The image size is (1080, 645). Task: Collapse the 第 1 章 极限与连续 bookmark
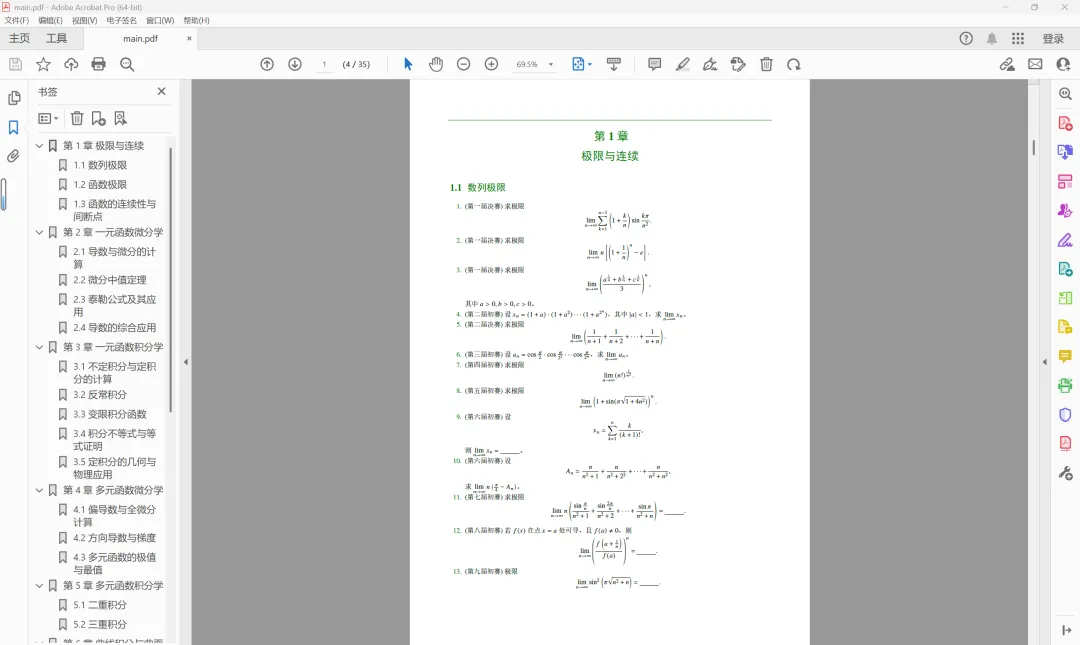coord(37,145)
